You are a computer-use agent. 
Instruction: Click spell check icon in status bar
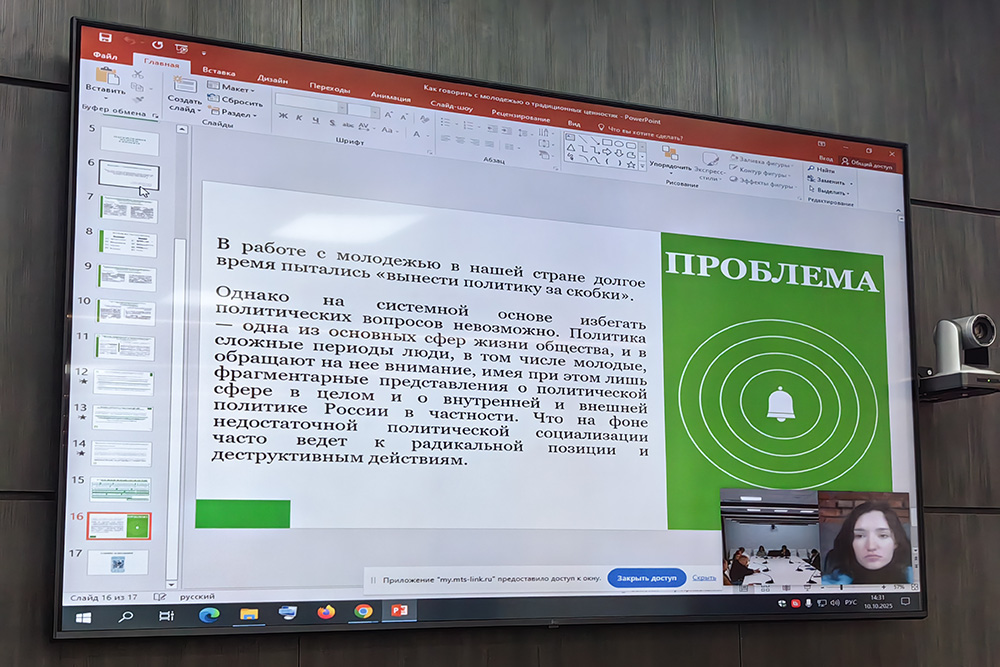159,597
